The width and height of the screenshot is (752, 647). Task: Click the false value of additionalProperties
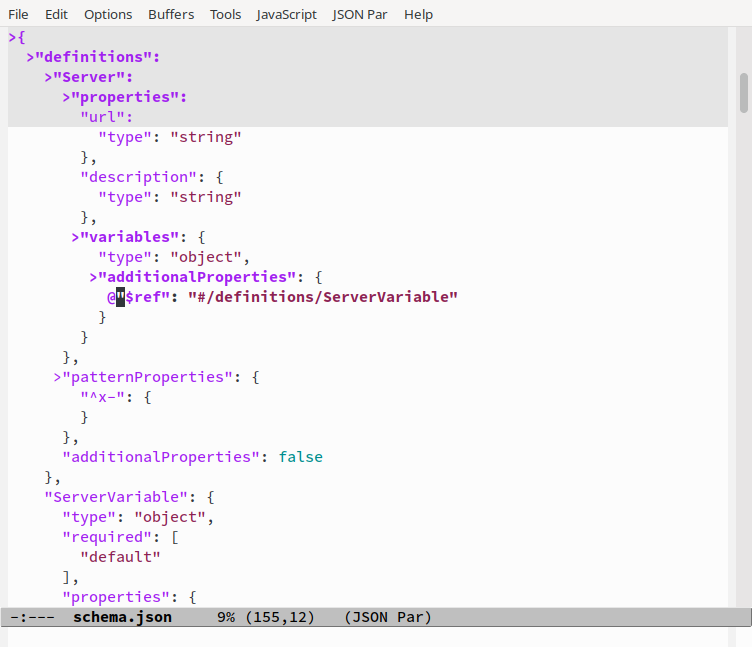pyautogui.click(x=301, y=457)
